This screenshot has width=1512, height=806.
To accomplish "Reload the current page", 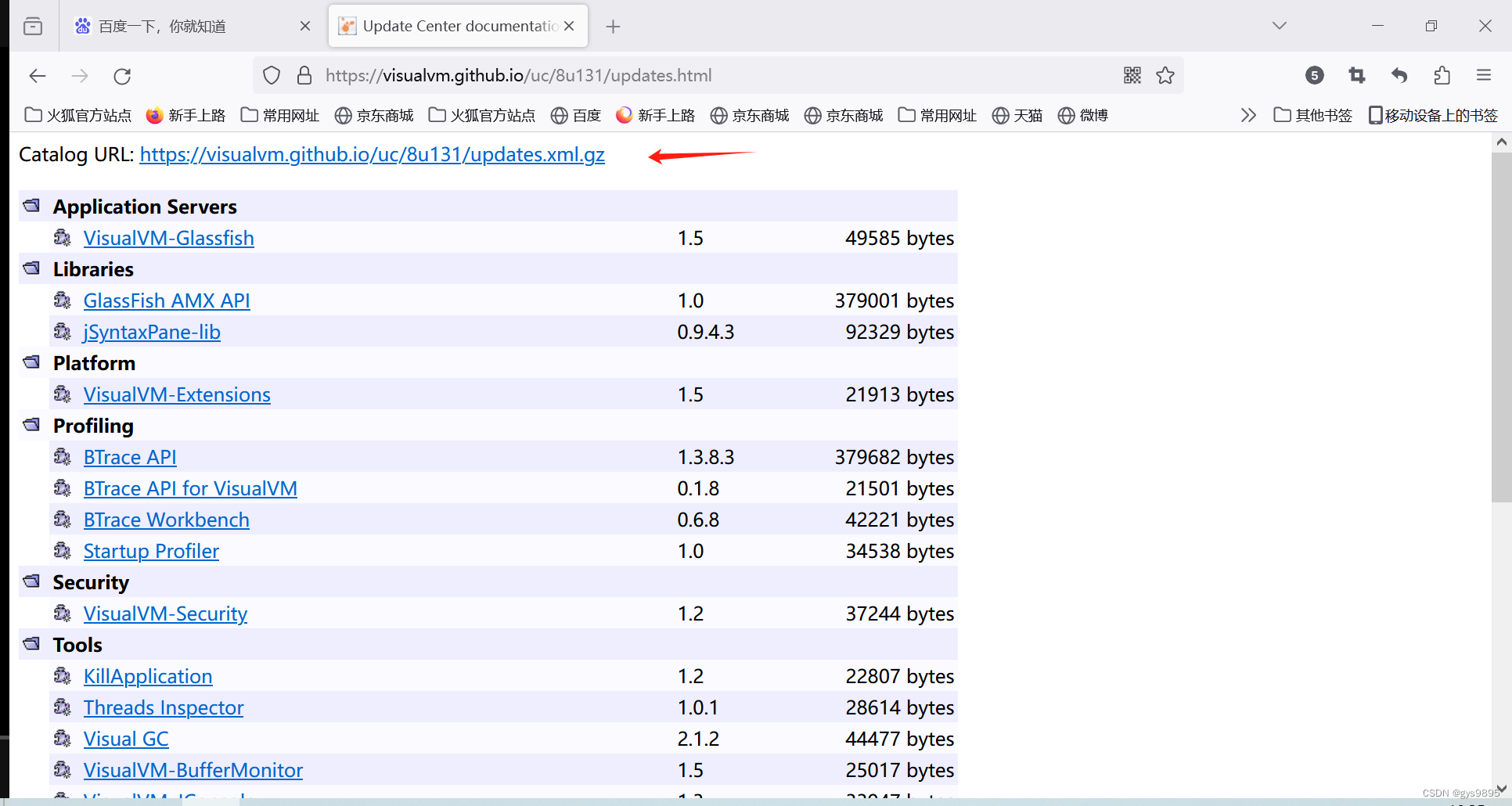I will (x=122, y=76).
